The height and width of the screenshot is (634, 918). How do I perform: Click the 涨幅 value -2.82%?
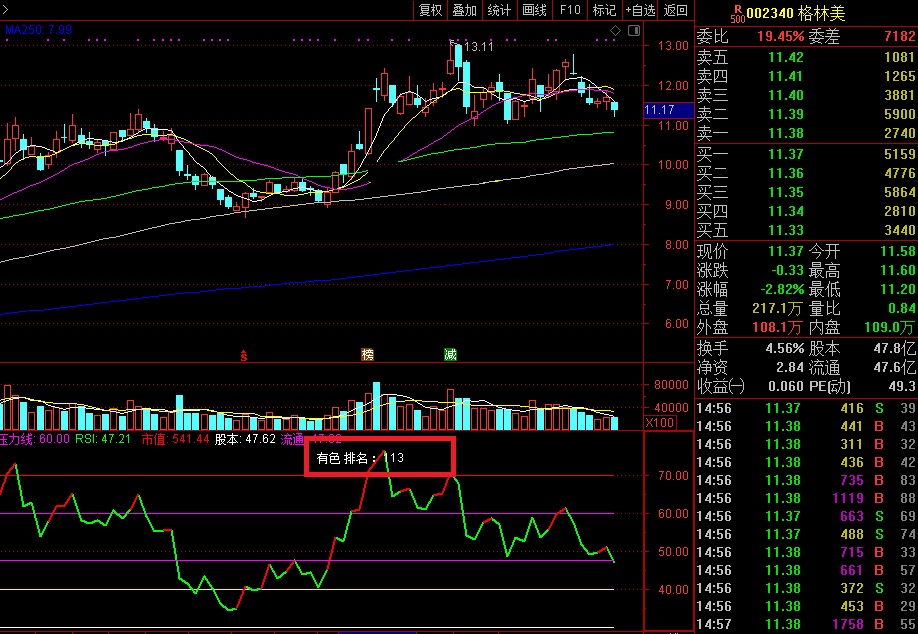click(782, 290)
